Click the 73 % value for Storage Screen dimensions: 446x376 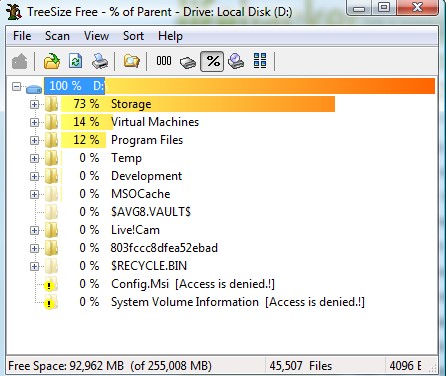(x=86, y=104)
